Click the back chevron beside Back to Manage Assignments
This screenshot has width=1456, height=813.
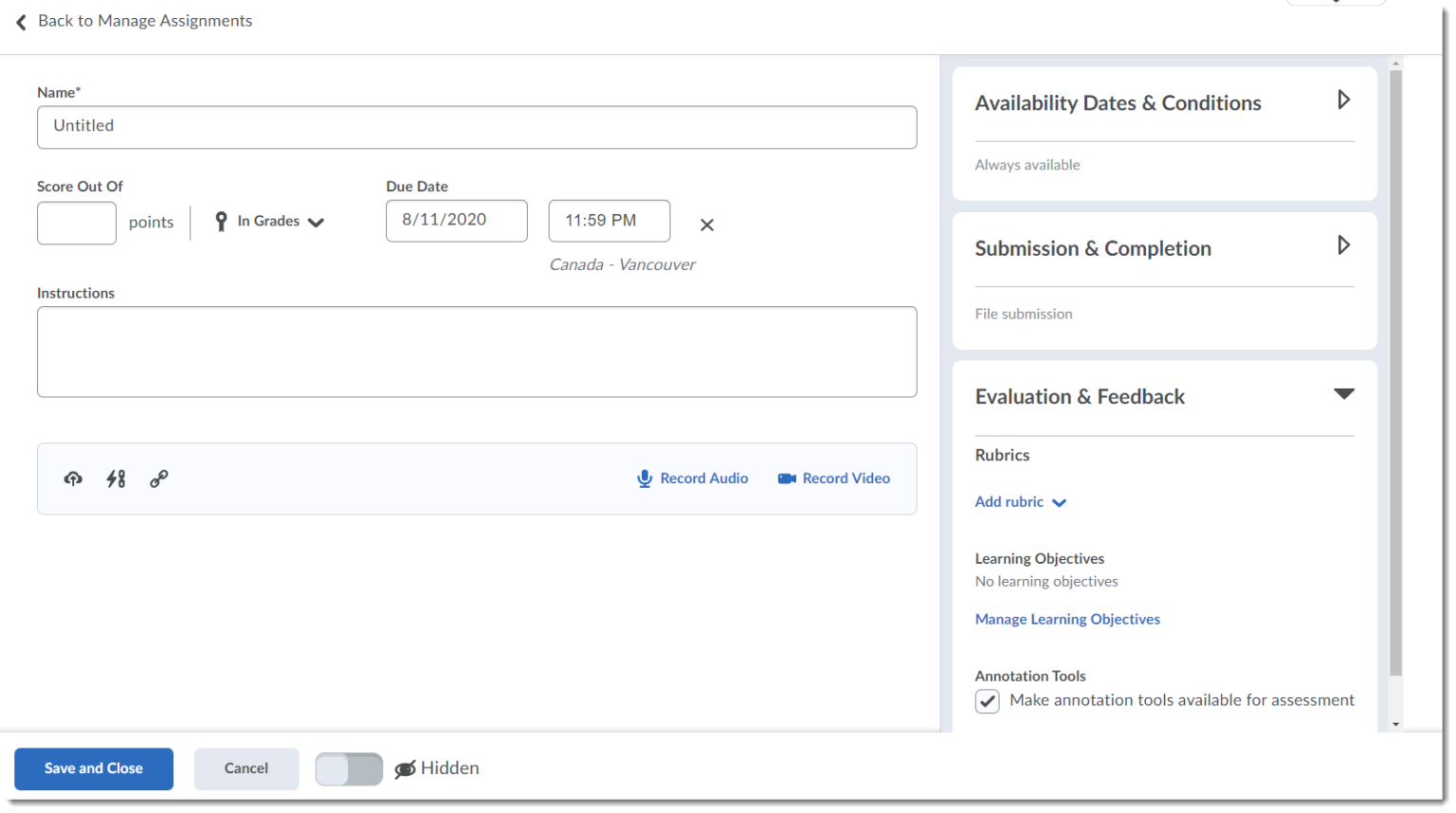point(20,22)
